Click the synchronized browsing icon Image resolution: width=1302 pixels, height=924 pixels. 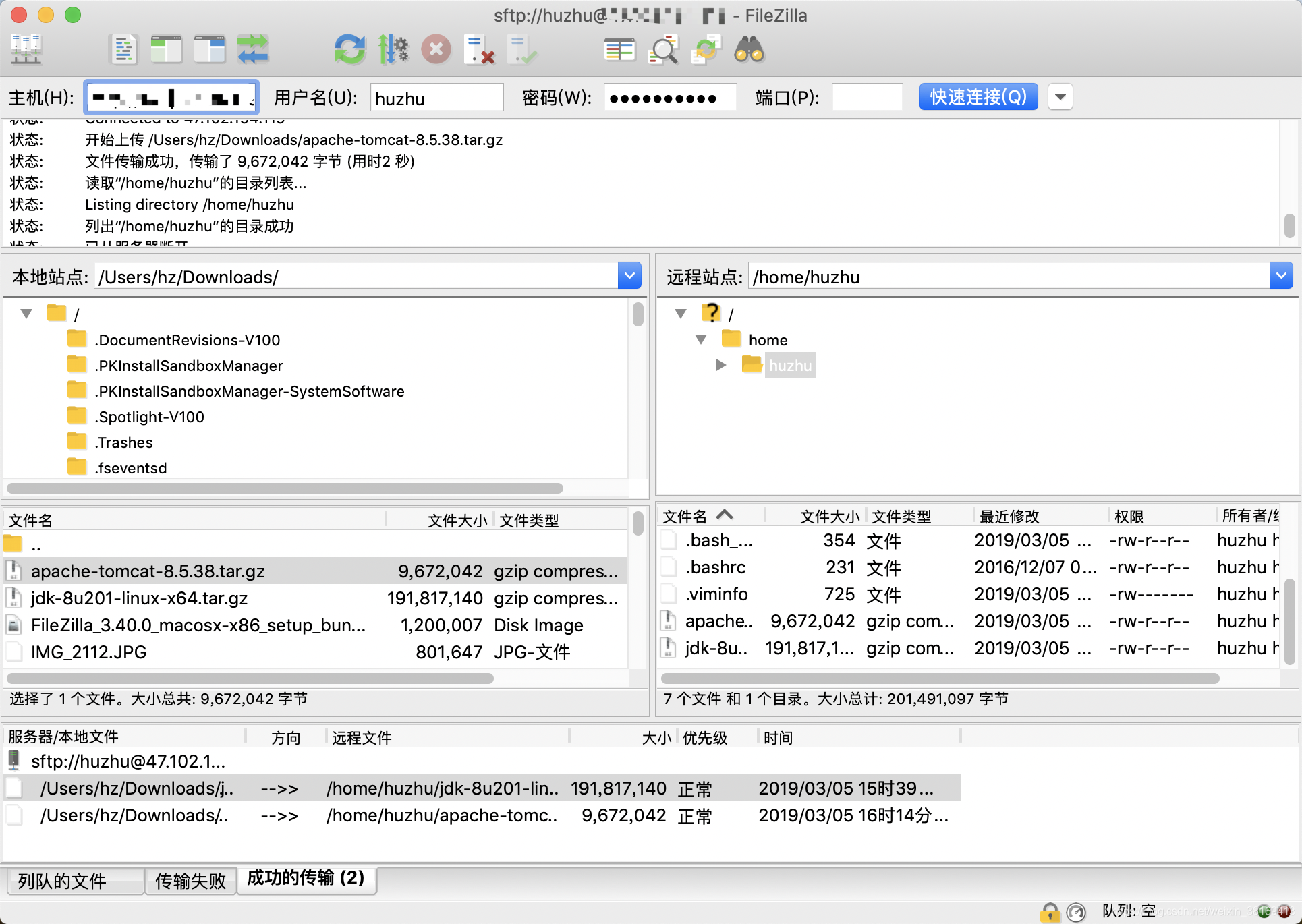click(x=253, y=50)
